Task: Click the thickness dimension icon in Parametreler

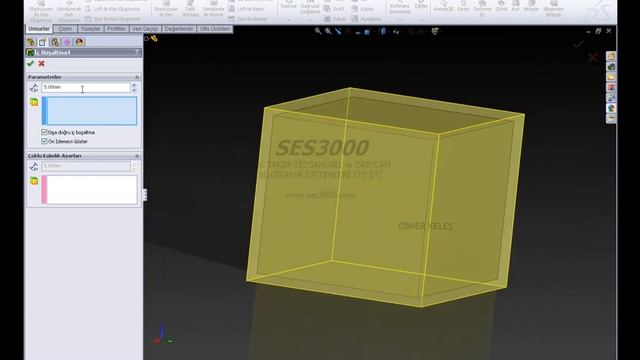Action: (x=34, y=88)
